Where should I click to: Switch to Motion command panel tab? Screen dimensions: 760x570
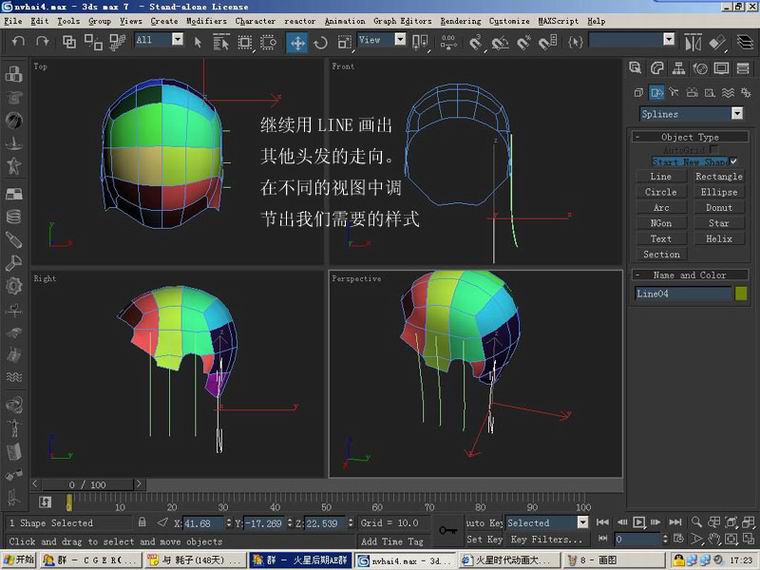700,68
